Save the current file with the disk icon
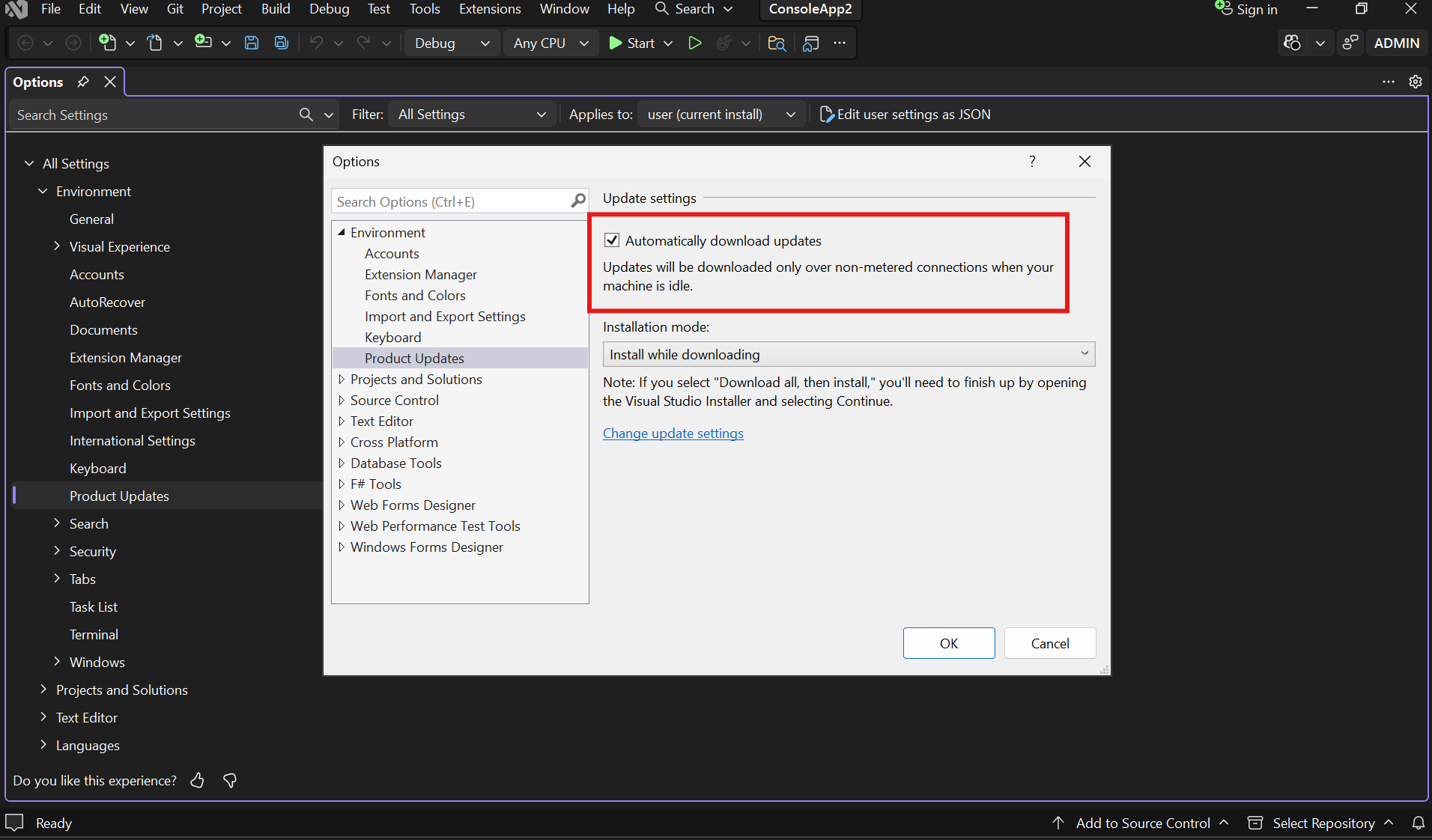Viewport: 1432px width, 840px height. tap(252, 43)
